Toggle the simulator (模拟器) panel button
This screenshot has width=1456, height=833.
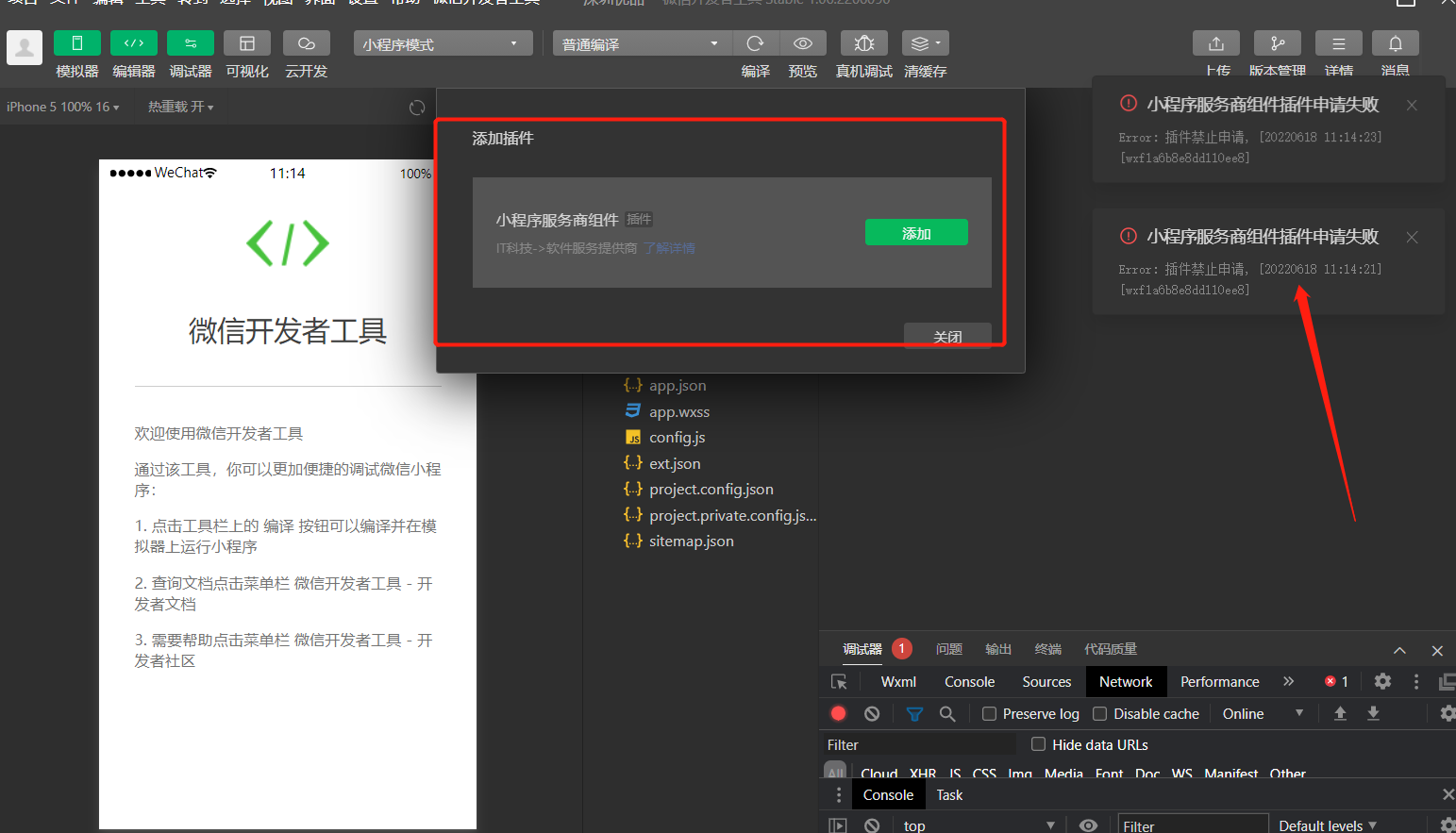(77, 43)
